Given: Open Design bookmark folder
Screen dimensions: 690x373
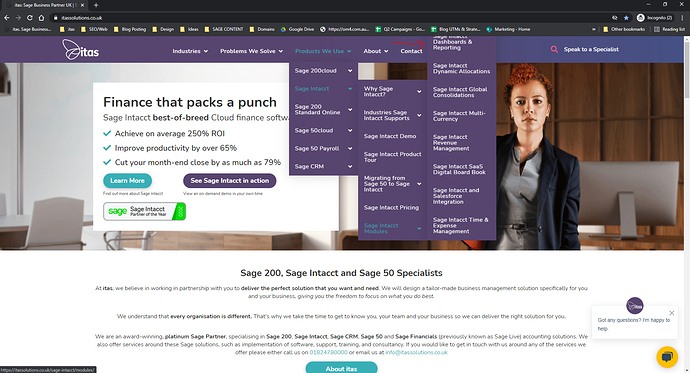Looking at the screenshot, I should click(x=163, y=29).
